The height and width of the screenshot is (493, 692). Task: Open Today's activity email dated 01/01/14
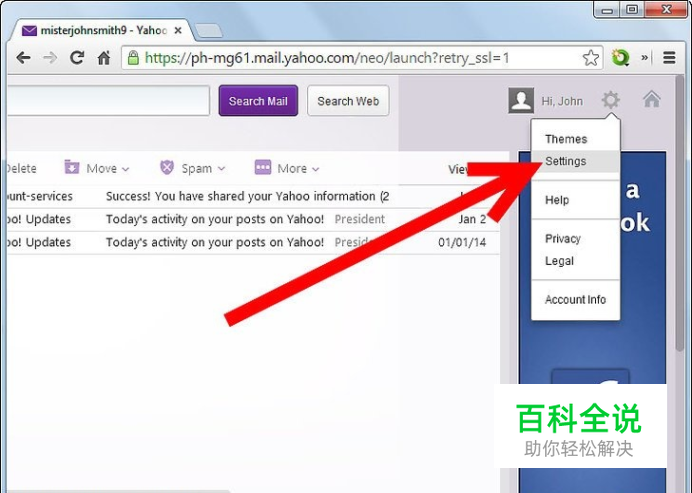point(252,242)
